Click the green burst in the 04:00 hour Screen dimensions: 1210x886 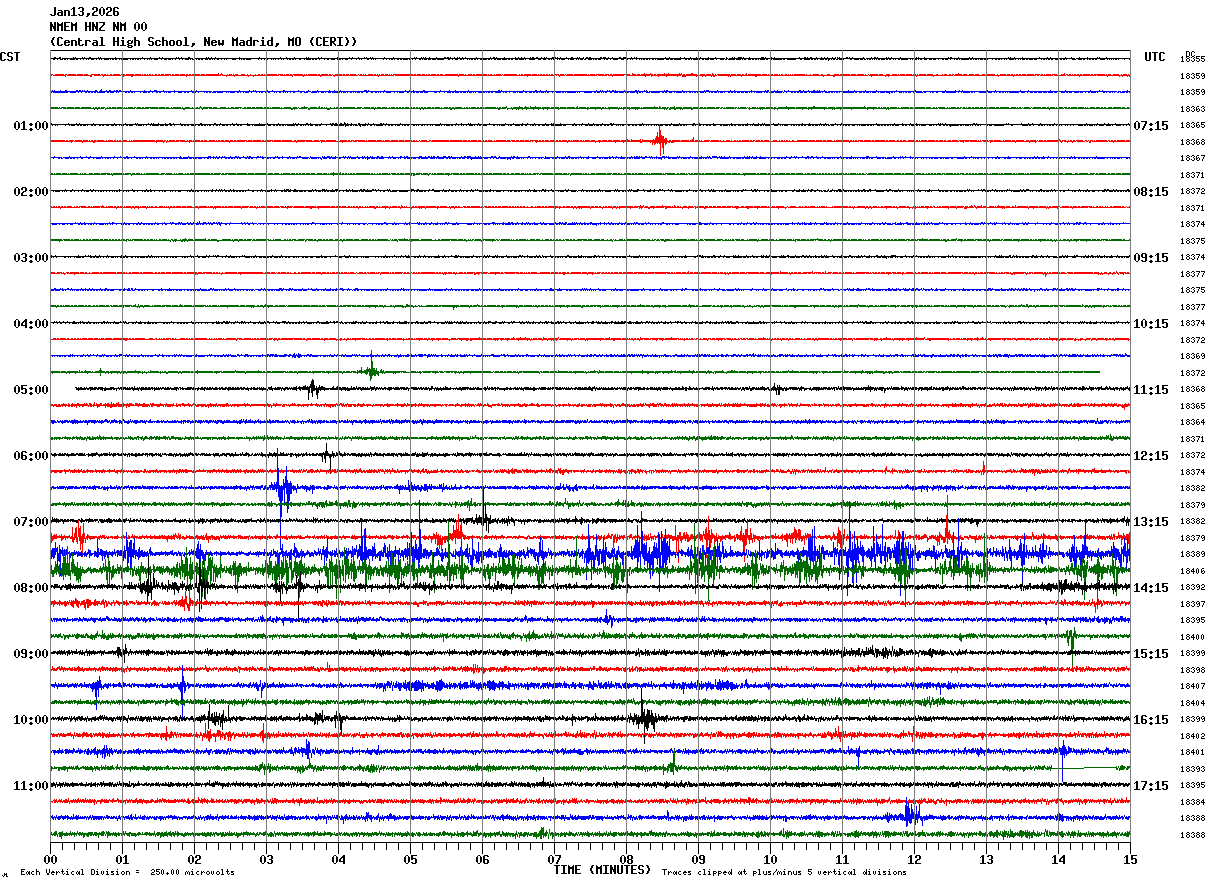click(371, 371)
